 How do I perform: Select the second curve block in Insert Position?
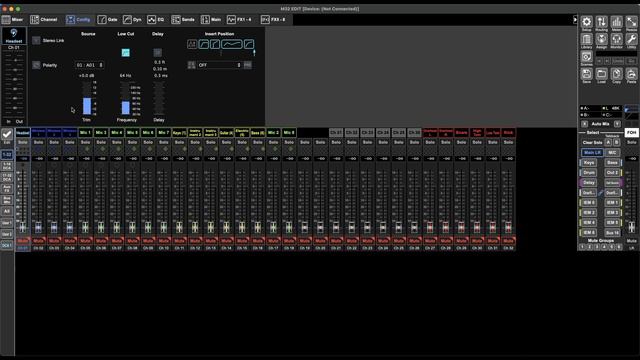click(x=215, y=44)
